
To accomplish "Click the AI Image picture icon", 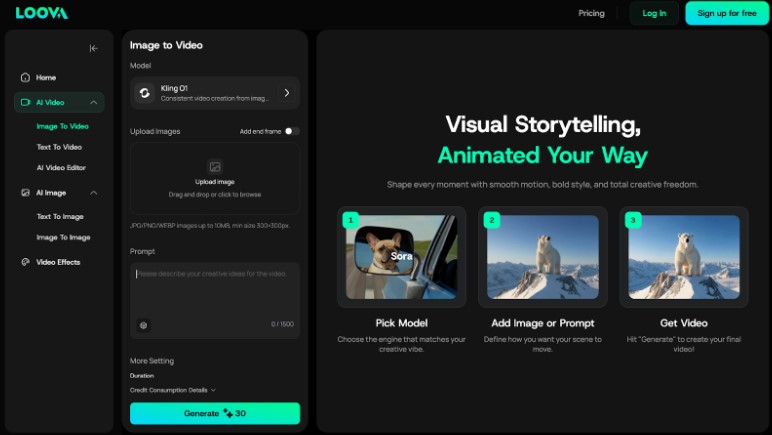I will coord(25,192).
